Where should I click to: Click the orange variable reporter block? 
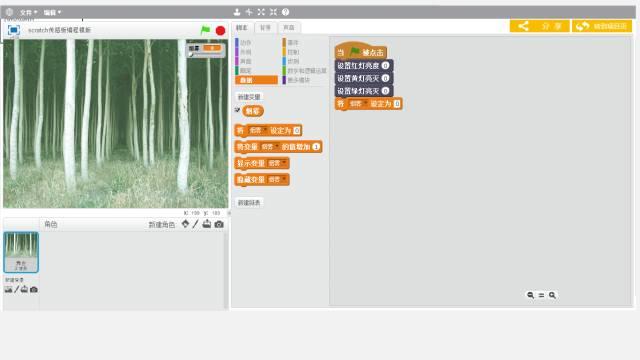[253, 111]
